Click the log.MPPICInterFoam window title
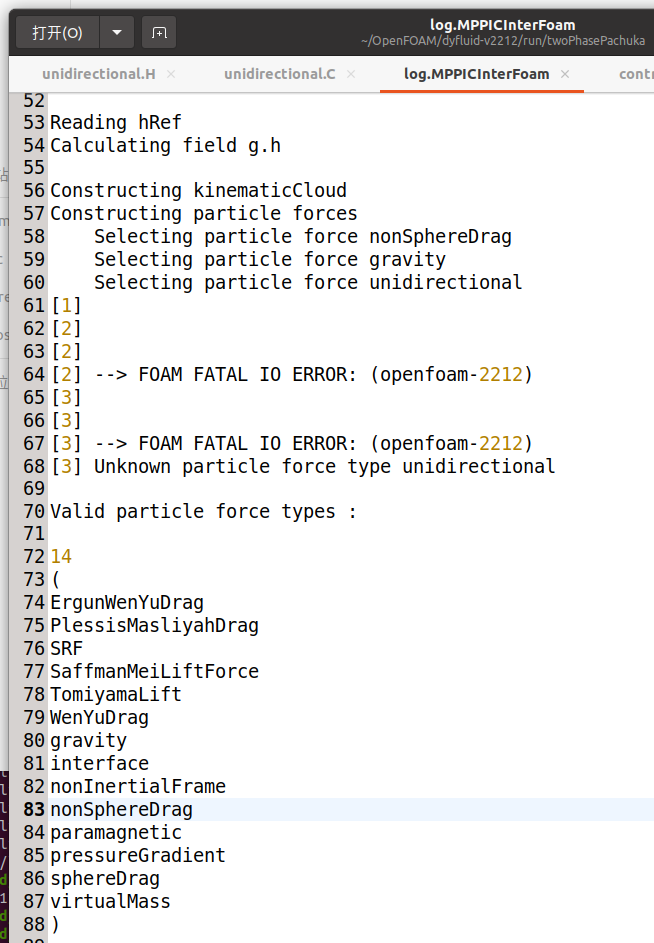Image resolution: width=654 pixels, height=943 pixels. point(503,25)
